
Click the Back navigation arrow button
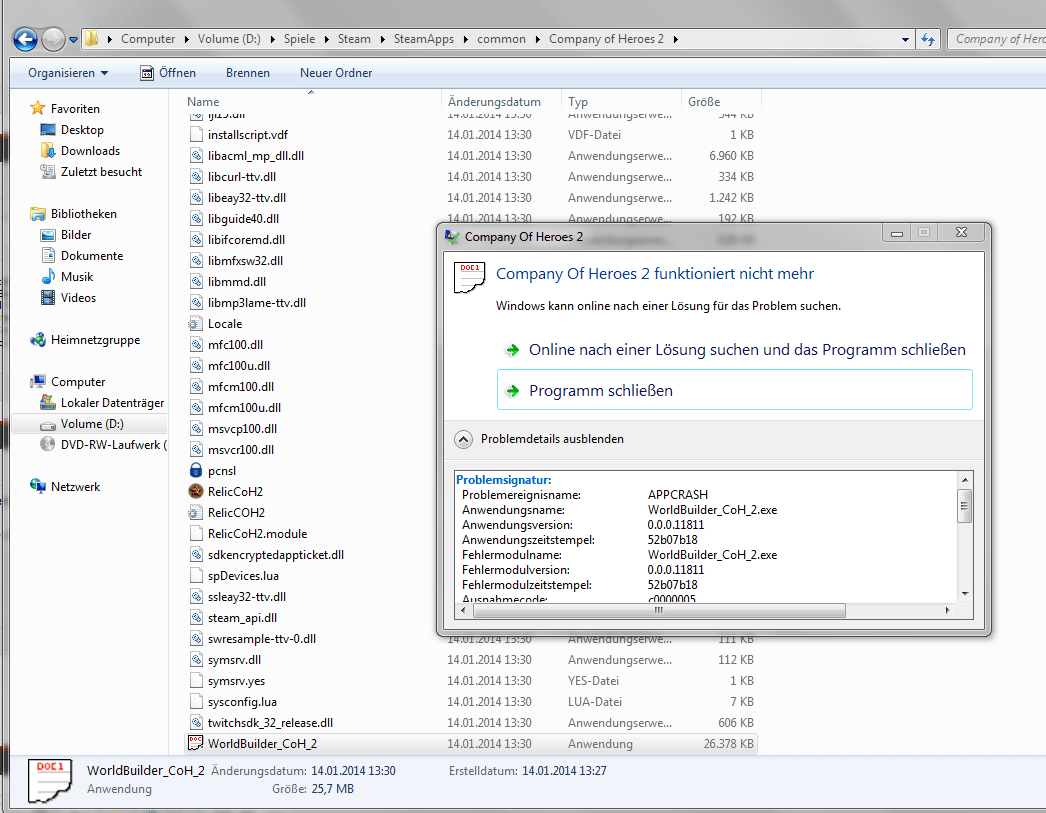(x=25, y=39)
